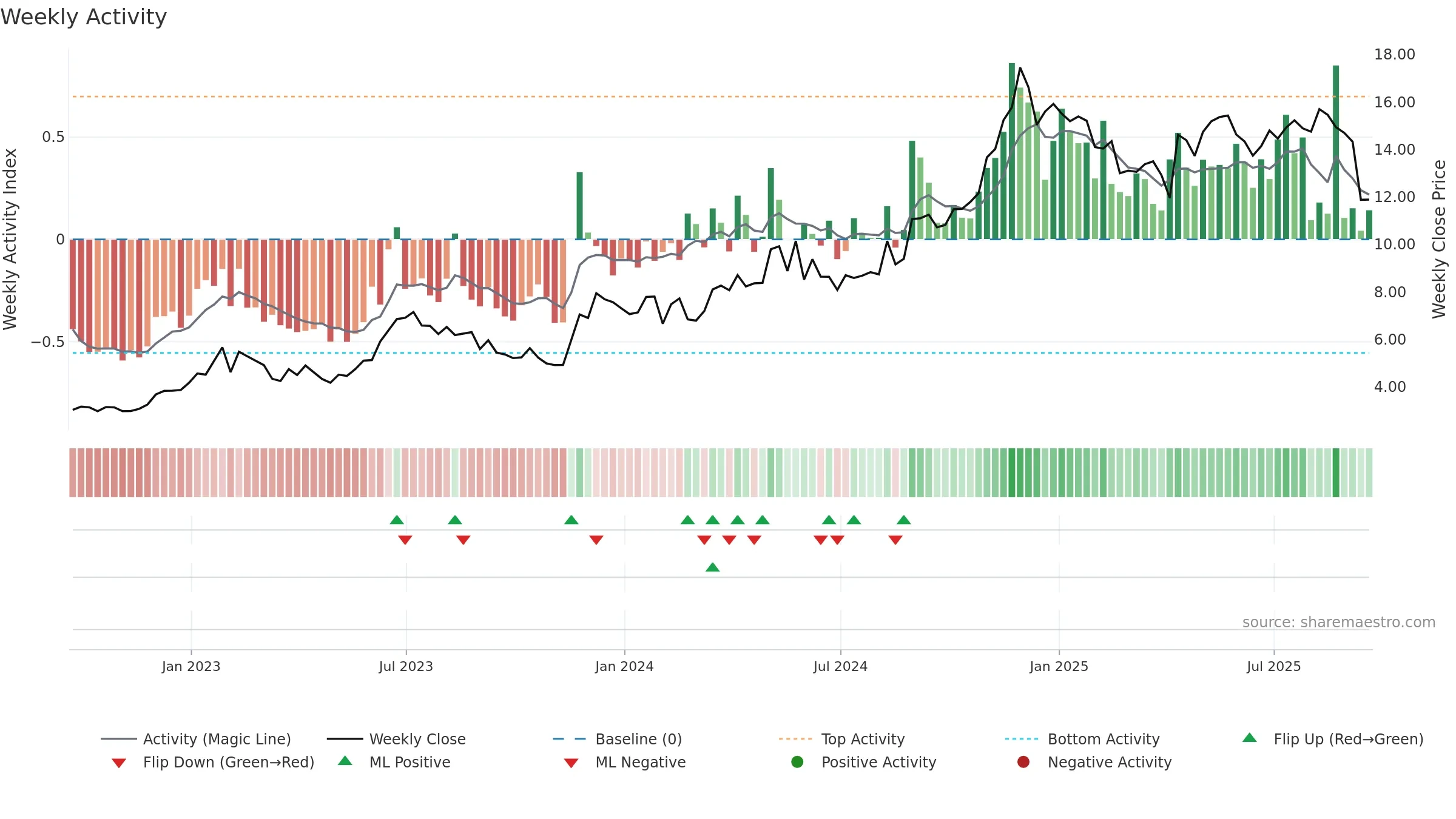Click the ML Positive marker on the third row
This screenshot has height=819, width=1456.
click(x=713, y=567)
